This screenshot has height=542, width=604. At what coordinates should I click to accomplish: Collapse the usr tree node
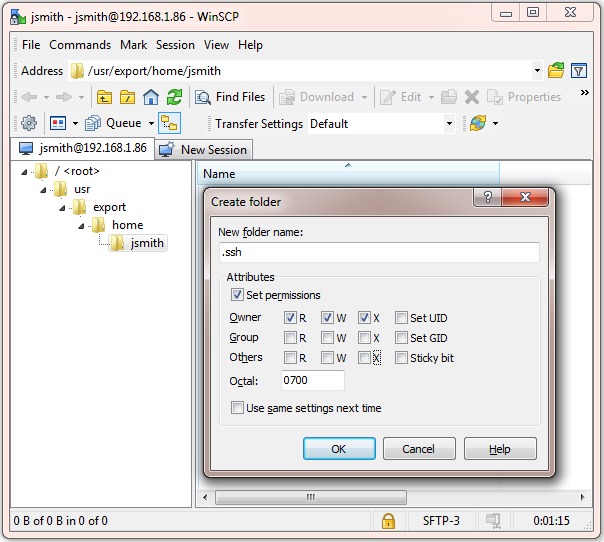coord(43,190)
